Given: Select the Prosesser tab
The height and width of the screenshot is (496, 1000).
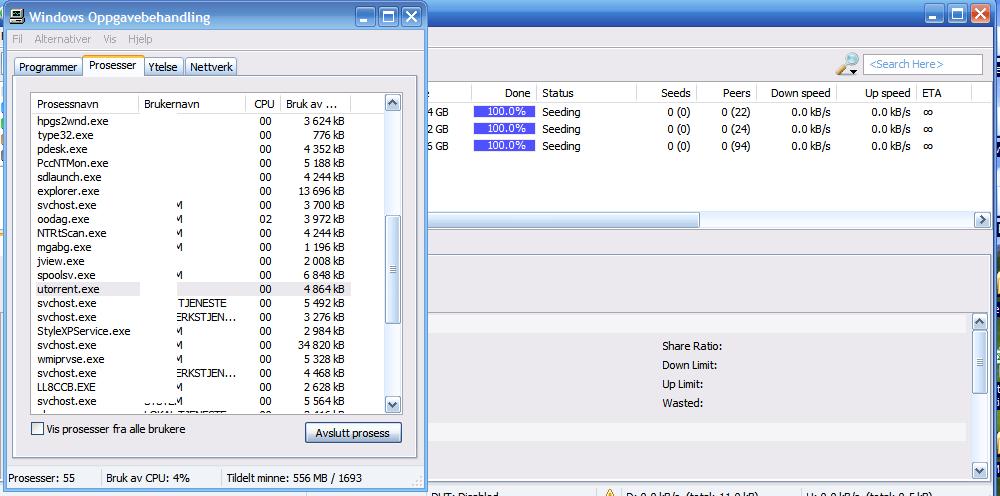Looking at the screenshot, I should pyautogui.click(x=113, y=65).
